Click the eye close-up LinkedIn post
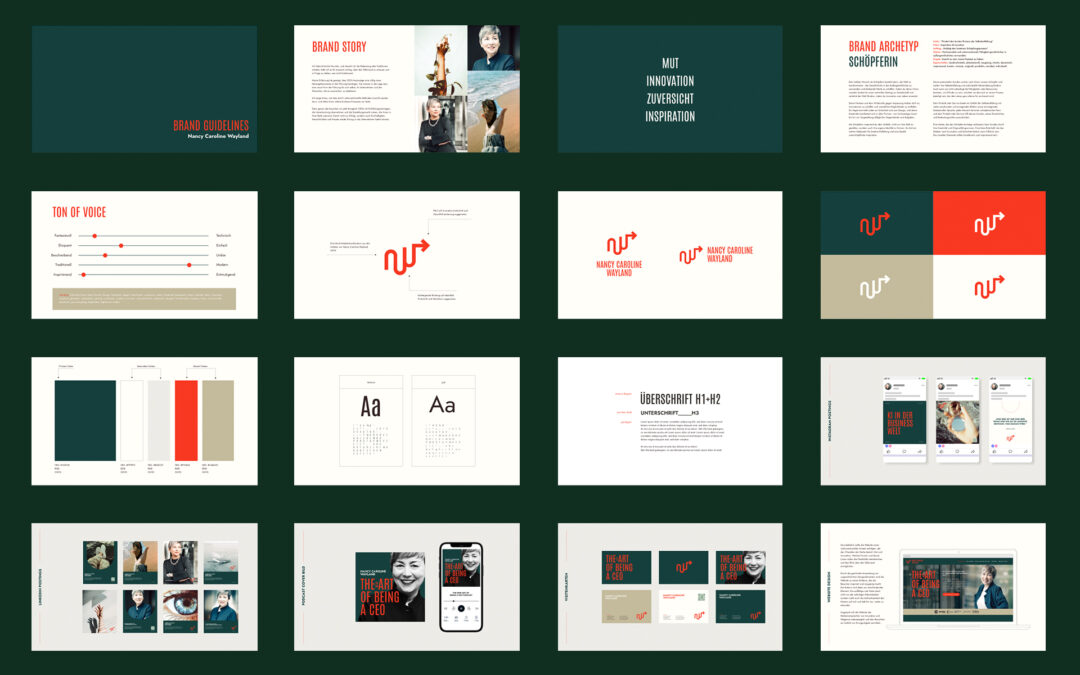This screenshot has height=675, width=1080. coord(180,611)
